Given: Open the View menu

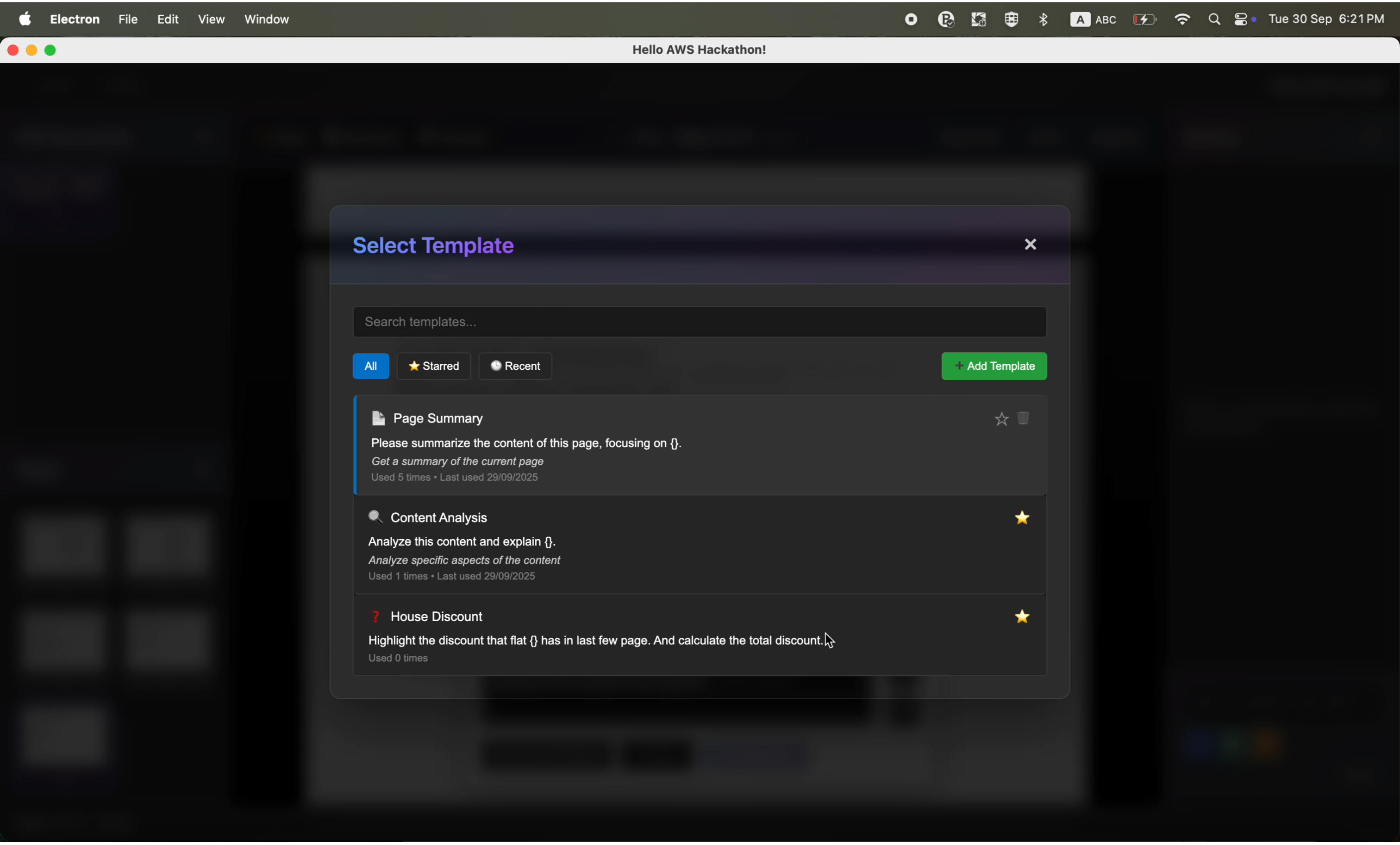Looking at the screenshot, I should pos(212,19).
